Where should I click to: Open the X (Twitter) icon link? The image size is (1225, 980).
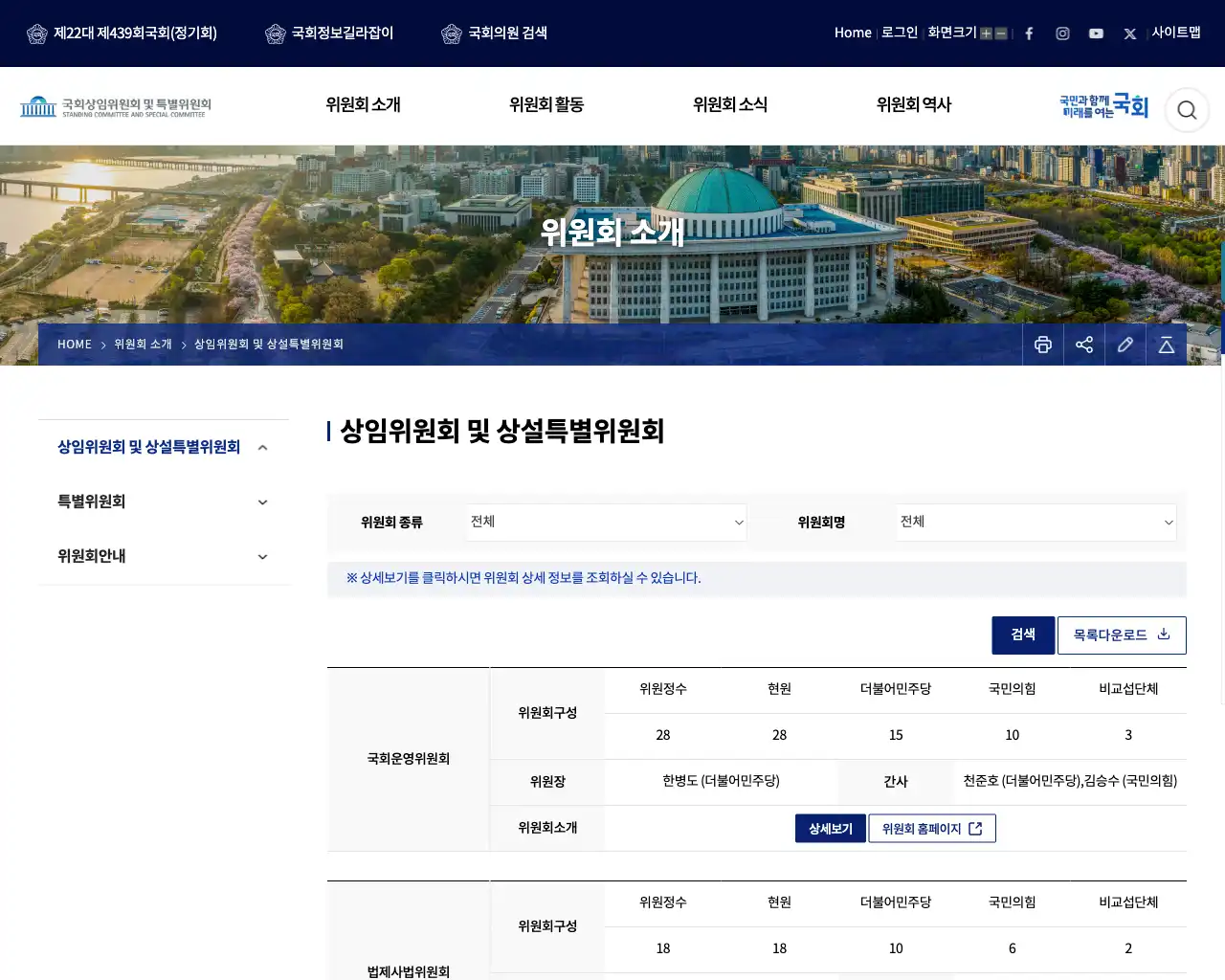[1130, 33]
